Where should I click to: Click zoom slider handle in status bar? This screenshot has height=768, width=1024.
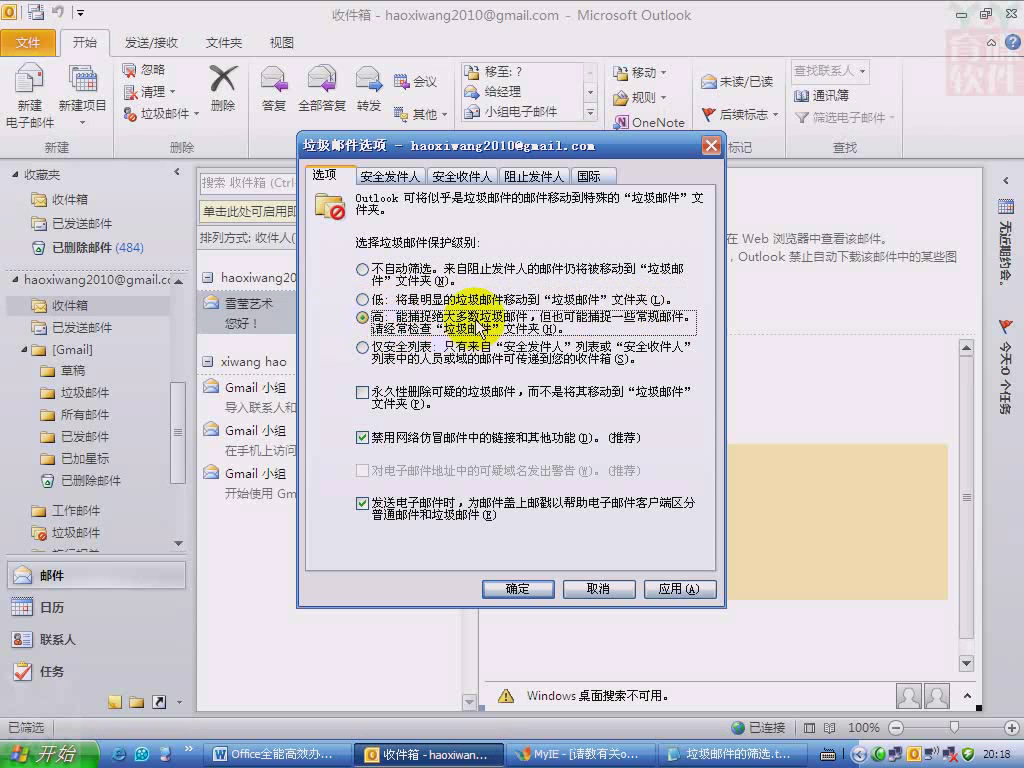(954, 728)
